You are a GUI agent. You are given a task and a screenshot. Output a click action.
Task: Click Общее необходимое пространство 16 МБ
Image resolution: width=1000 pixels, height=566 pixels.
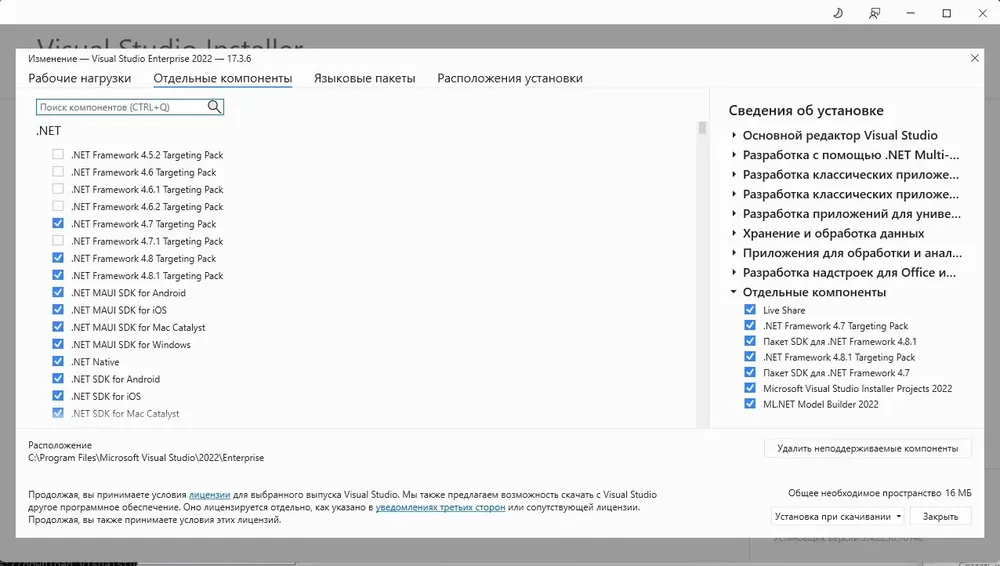pyautogui.click(x=879, y=493)
